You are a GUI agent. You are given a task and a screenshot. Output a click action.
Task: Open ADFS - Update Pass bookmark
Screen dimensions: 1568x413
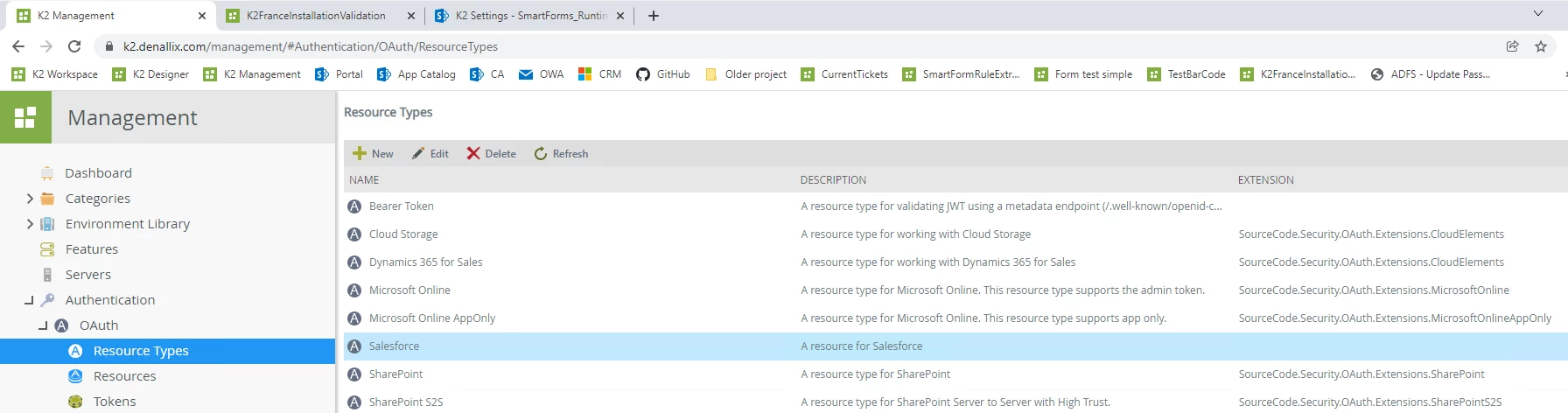coord(1430,74)
